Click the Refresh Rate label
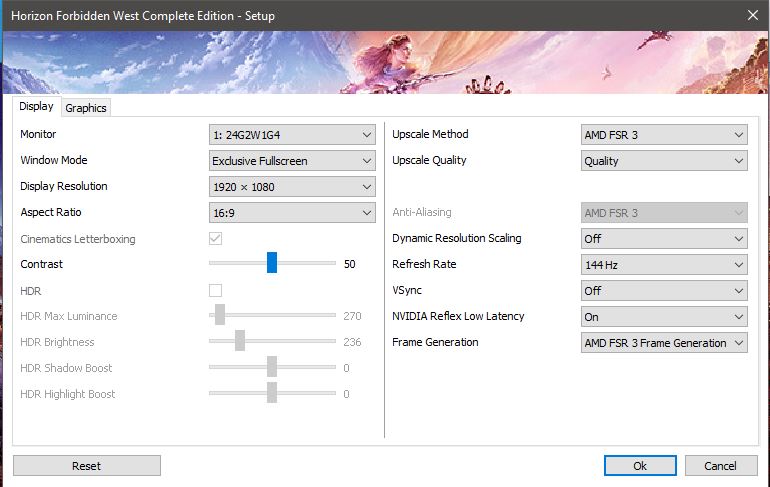Screen dimensions: 770x487 (x=424, y=264)
